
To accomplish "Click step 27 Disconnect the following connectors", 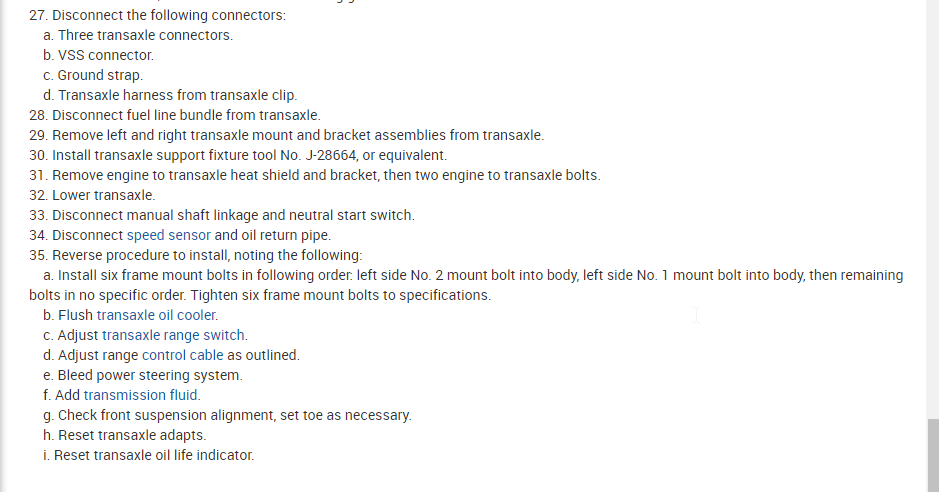I will click(157, 15).
